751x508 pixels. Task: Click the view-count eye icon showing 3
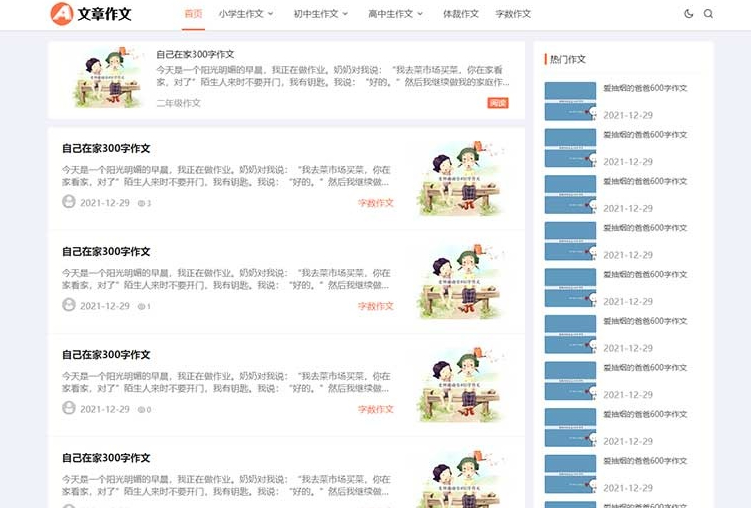[x=141, y=203]
